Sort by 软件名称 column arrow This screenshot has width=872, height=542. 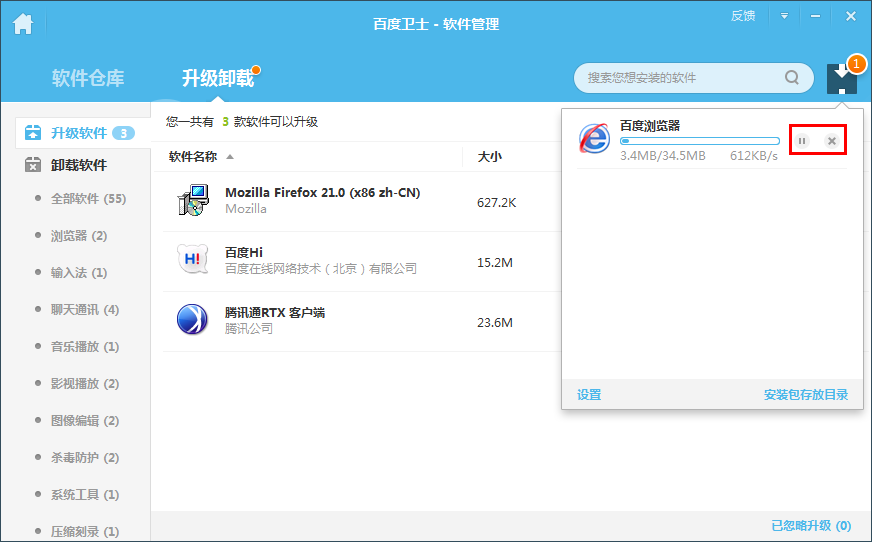tap(230, 157)
